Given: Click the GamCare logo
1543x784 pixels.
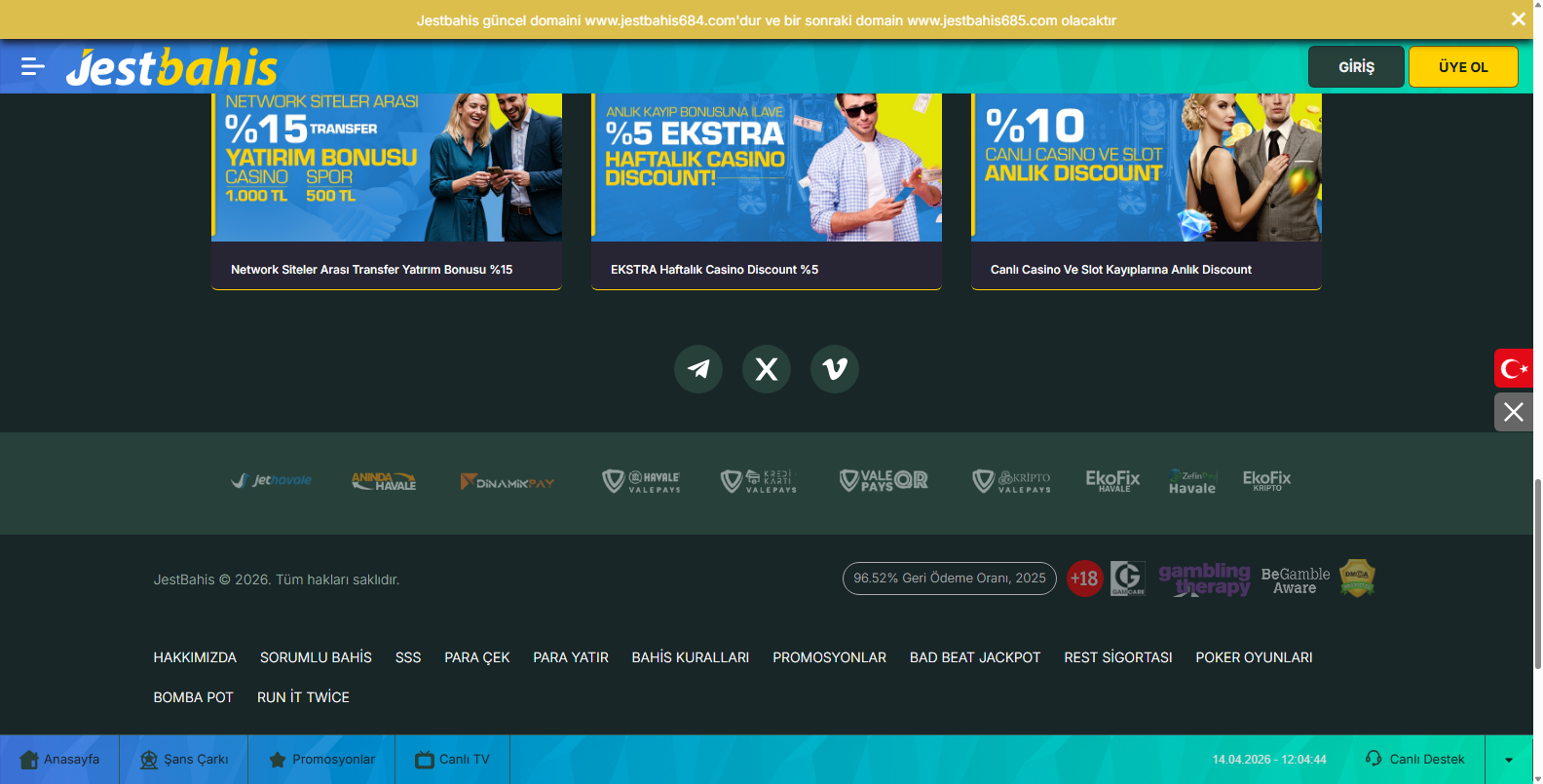Looking at the screenshot, I should click(x=1128, y=579).
